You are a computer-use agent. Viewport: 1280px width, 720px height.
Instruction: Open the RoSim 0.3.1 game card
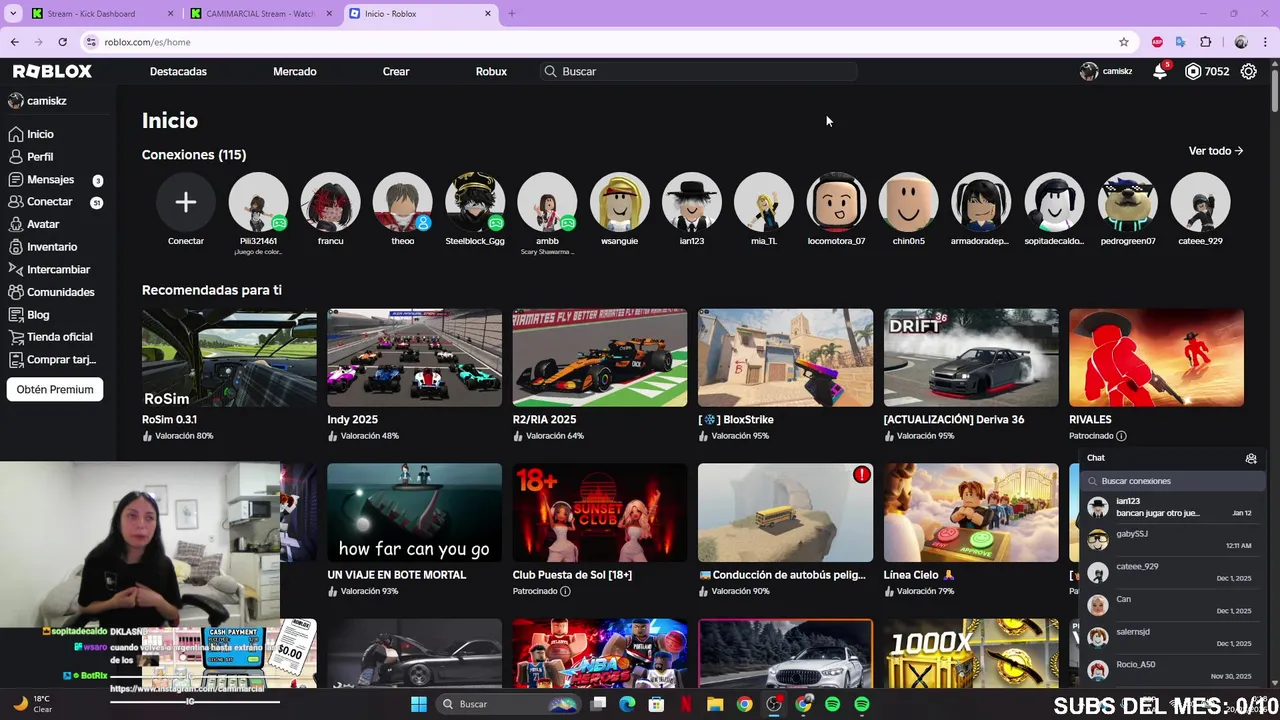229,375
